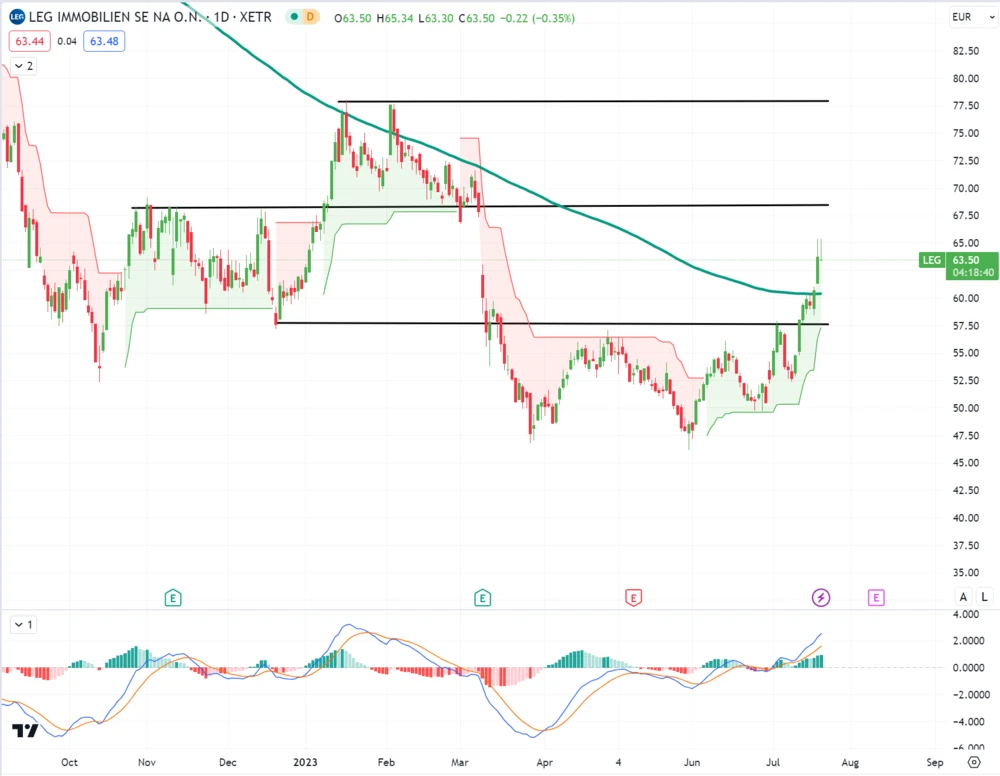The height and width of the screenshot is (776, 1000).
Task: Click the TradingView logo at bottom left
Action: click(26, 731)
